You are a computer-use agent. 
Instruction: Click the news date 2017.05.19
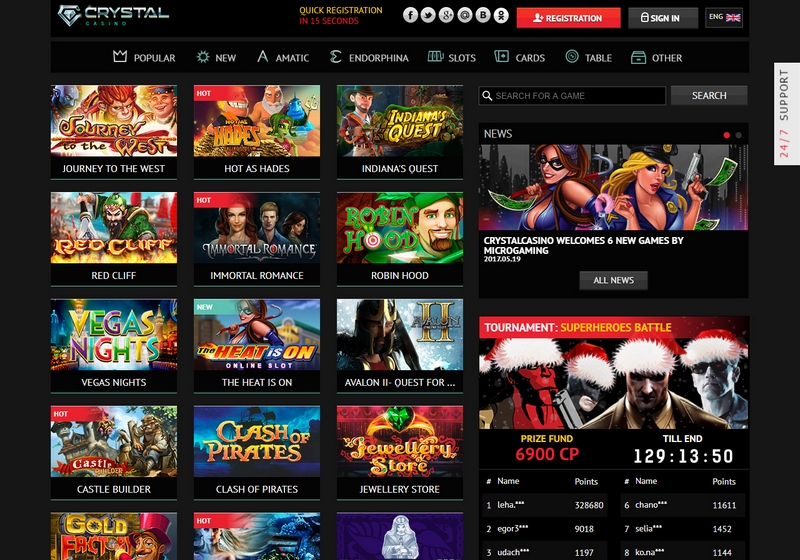pyautogui.click(x=502, y=259)
